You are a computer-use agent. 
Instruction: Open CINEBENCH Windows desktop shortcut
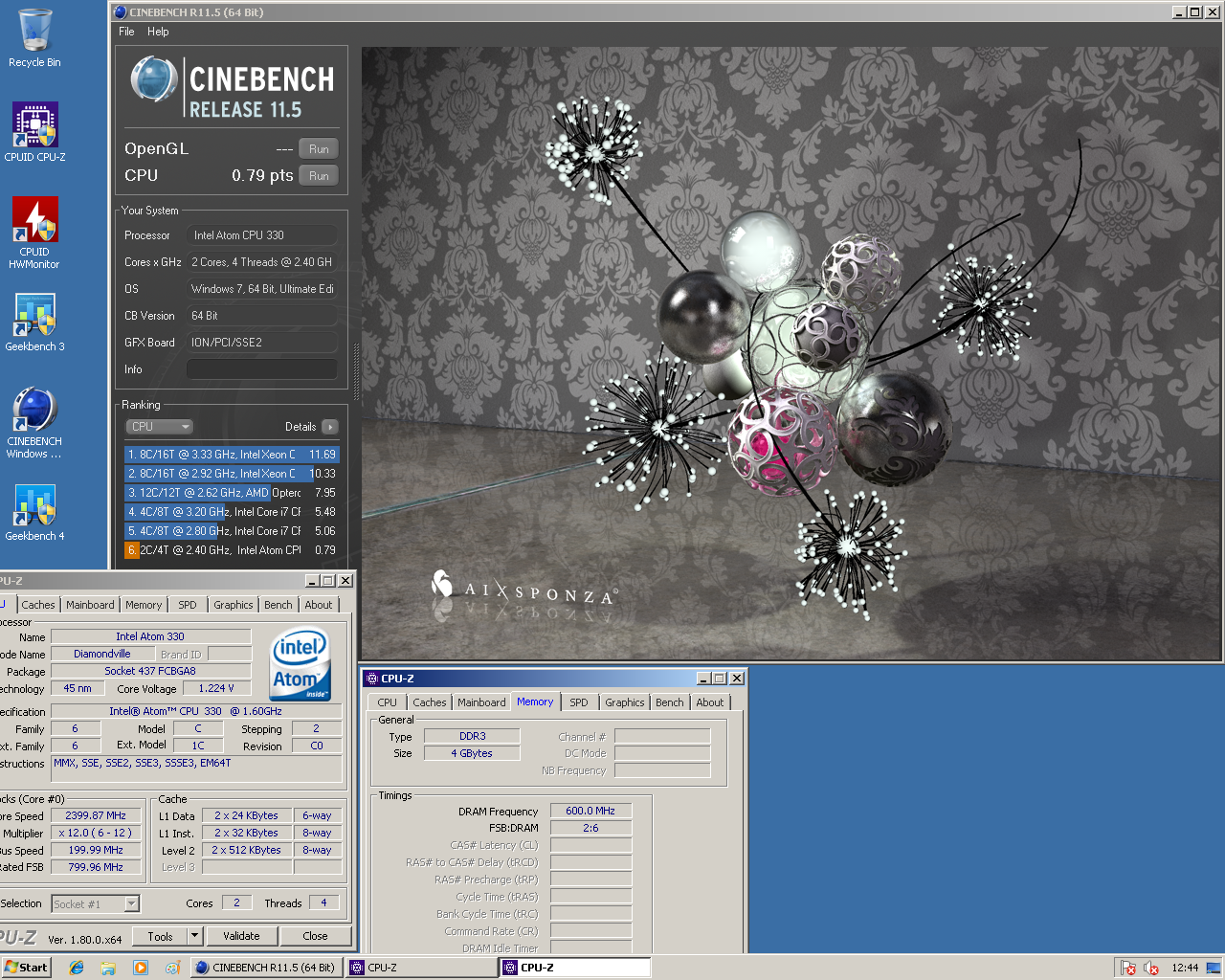[x=34, y=423]
